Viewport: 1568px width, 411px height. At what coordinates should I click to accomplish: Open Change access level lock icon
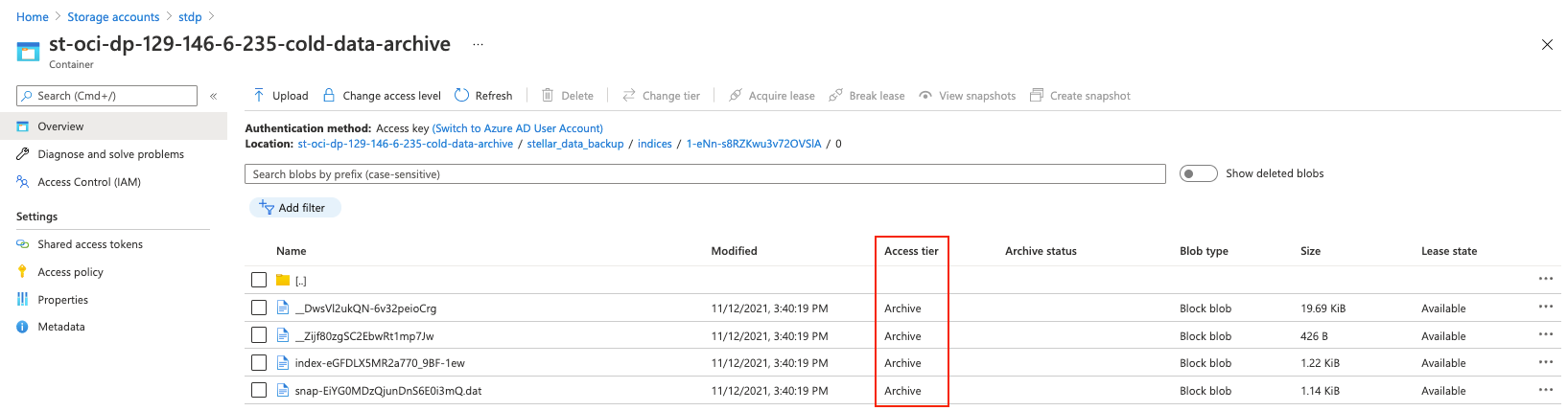329,96
